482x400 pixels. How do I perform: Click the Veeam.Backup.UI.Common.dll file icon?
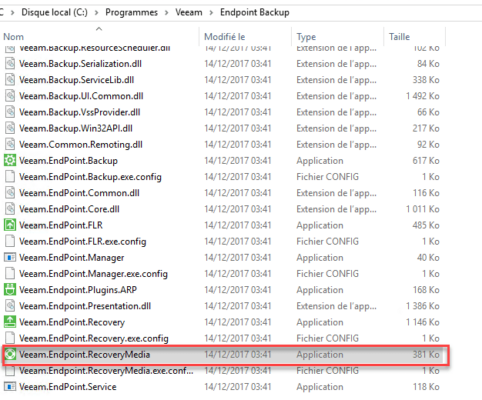[x=10, y=96]
